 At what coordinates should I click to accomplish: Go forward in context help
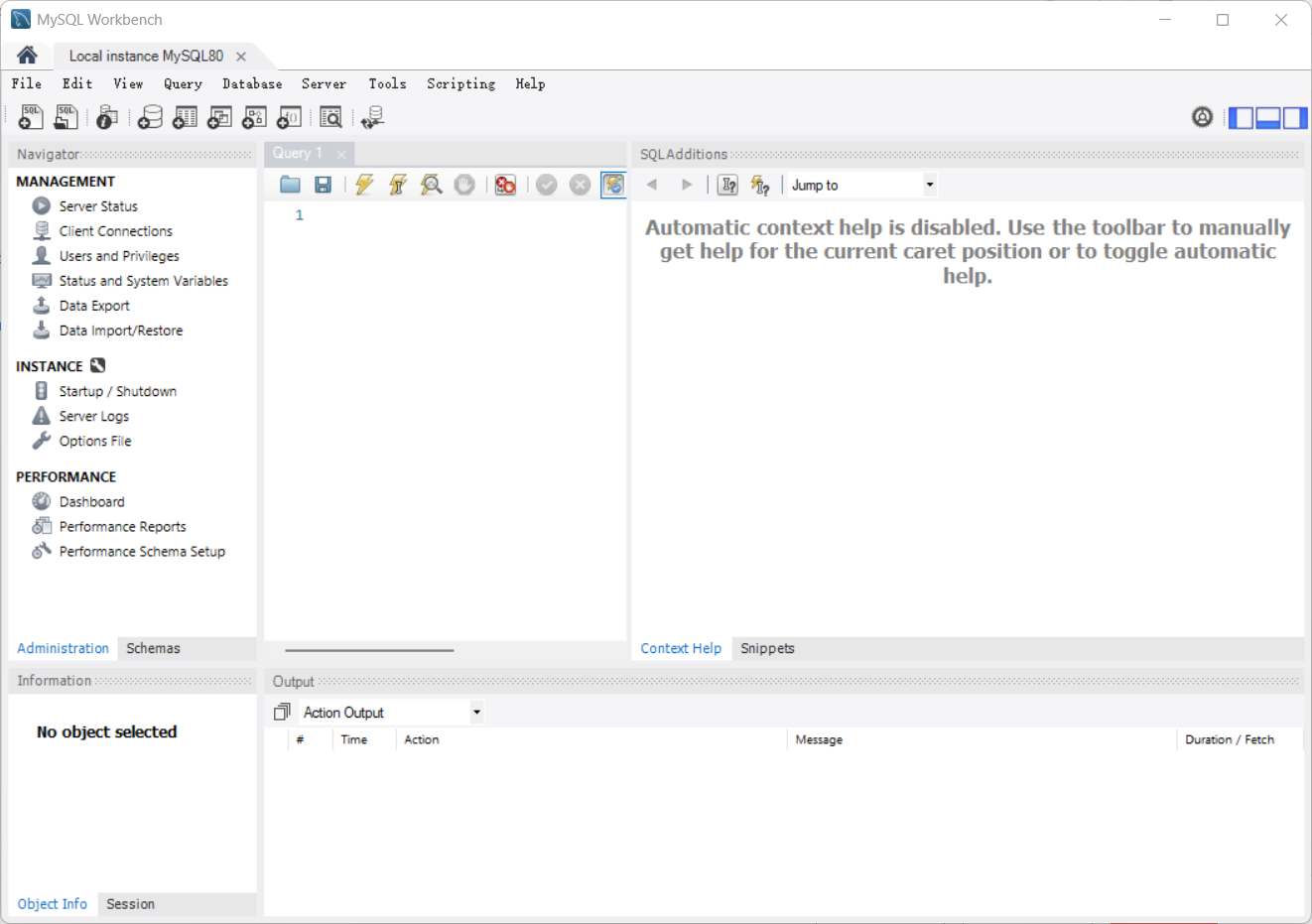[x=686, y=185]
